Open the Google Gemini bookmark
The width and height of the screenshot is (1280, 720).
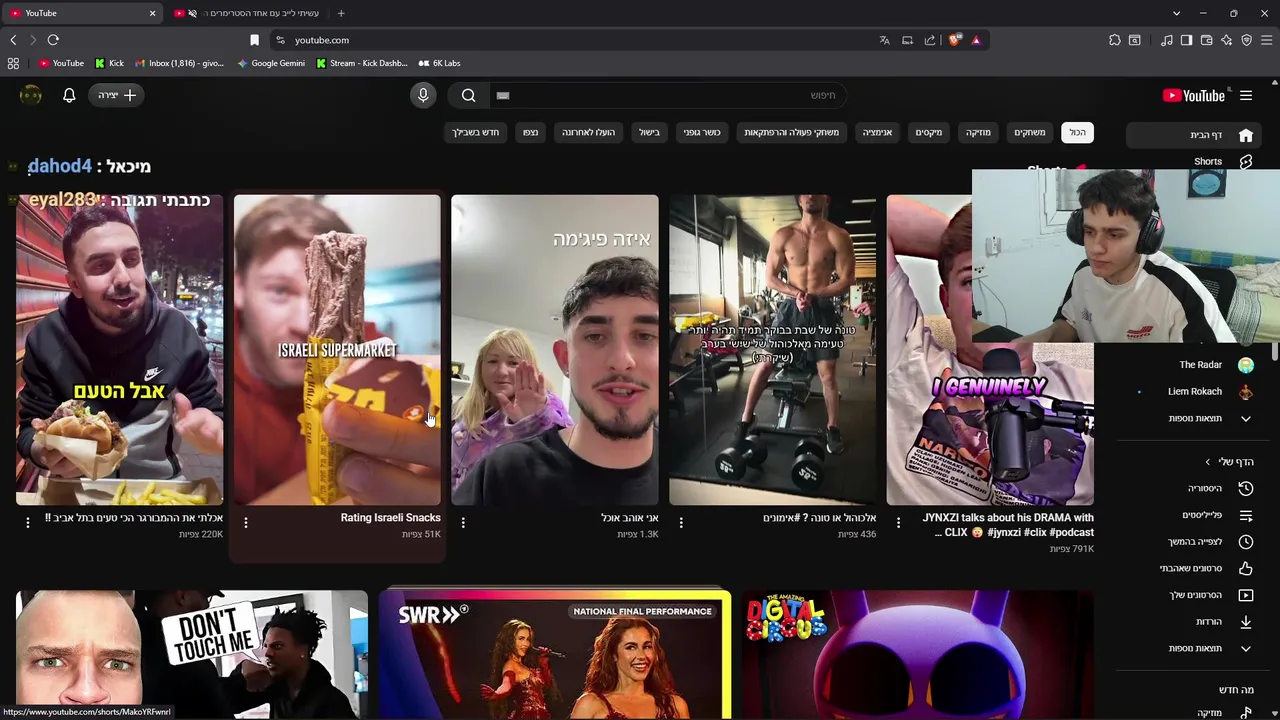click(x=271, y=63)
